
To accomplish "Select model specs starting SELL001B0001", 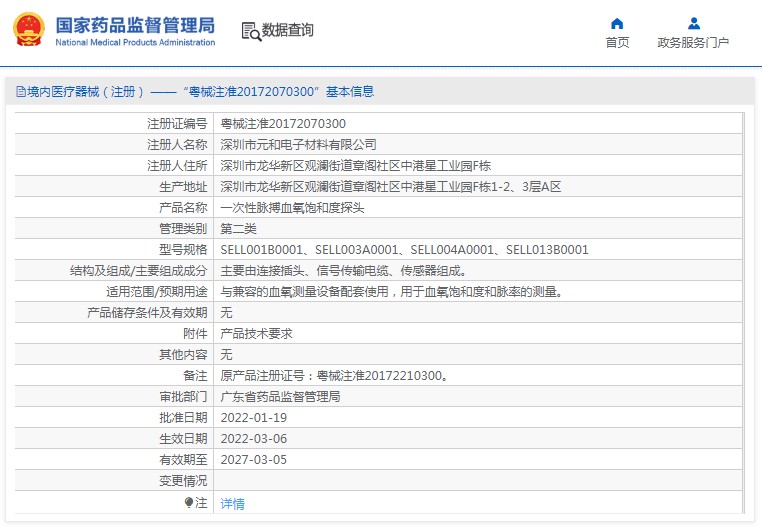I will [404, 249].
